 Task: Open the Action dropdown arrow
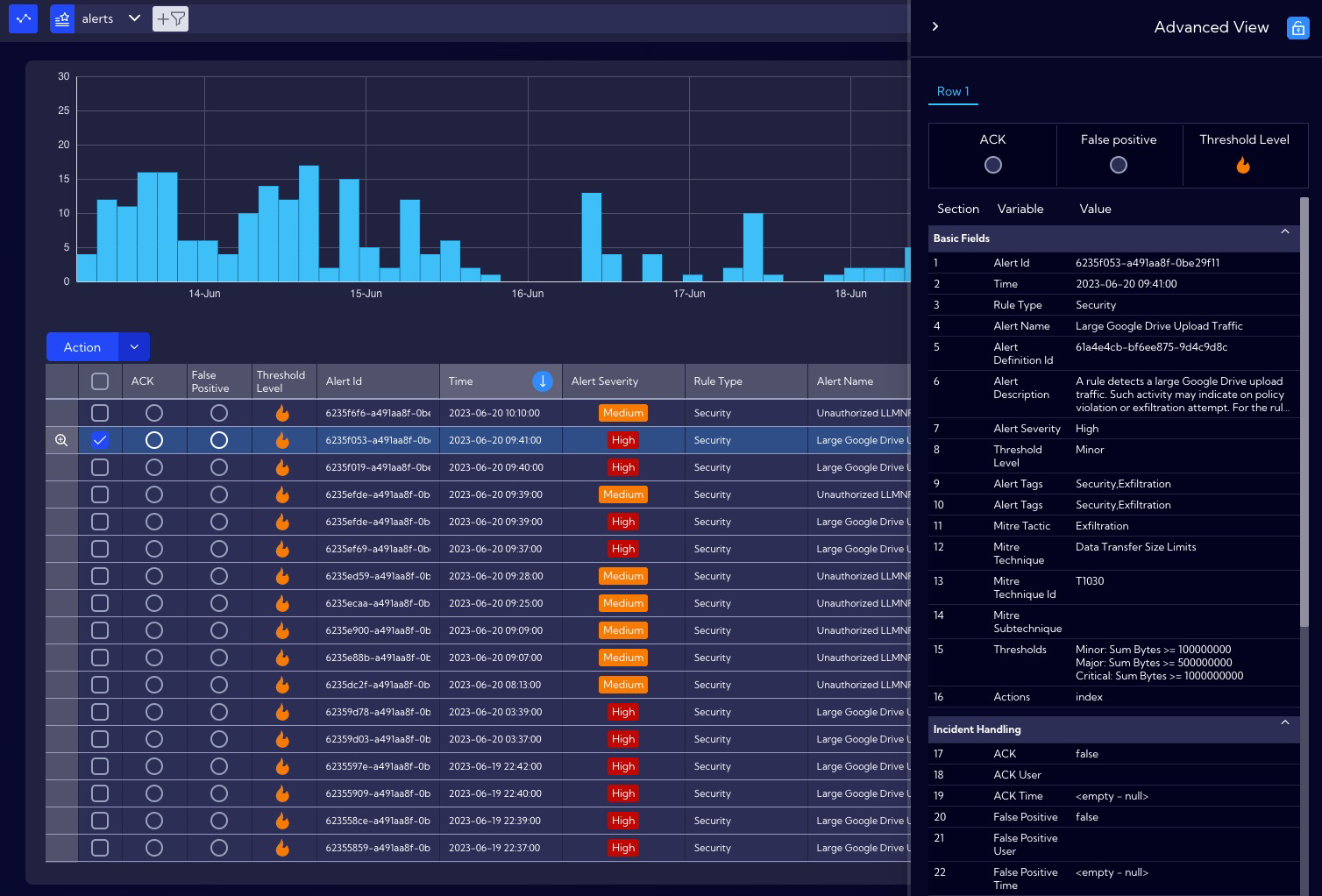[x=134, y=347]
